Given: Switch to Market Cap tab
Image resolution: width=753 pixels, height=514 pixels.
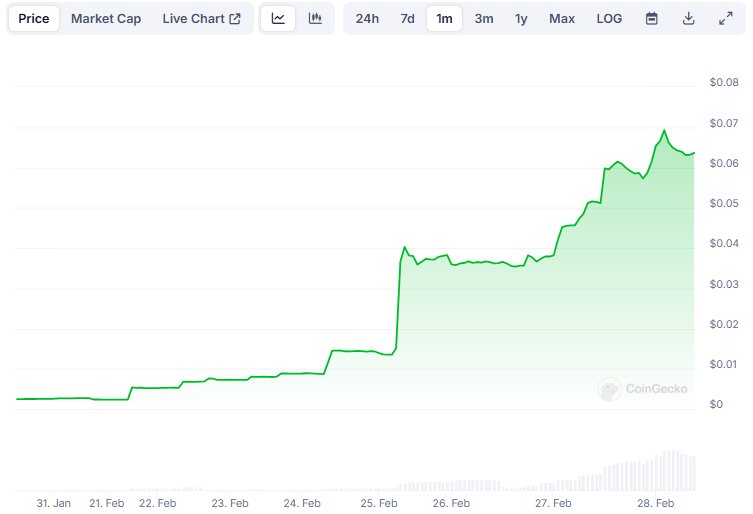Looking at the screenshot, I should (x=106, y=19).
